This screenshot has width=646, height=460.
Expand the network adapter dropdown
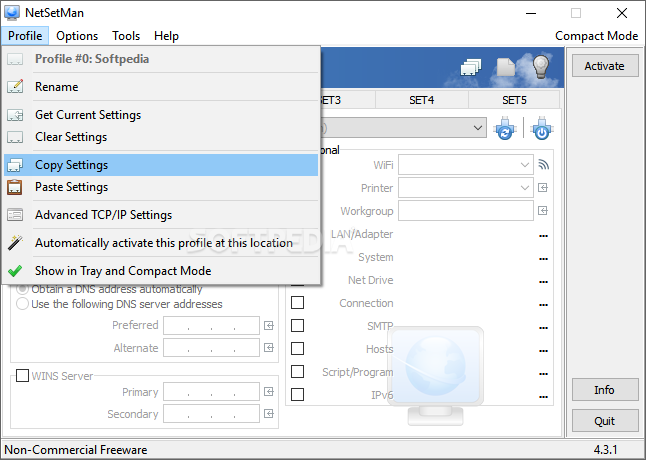[478, 128]
